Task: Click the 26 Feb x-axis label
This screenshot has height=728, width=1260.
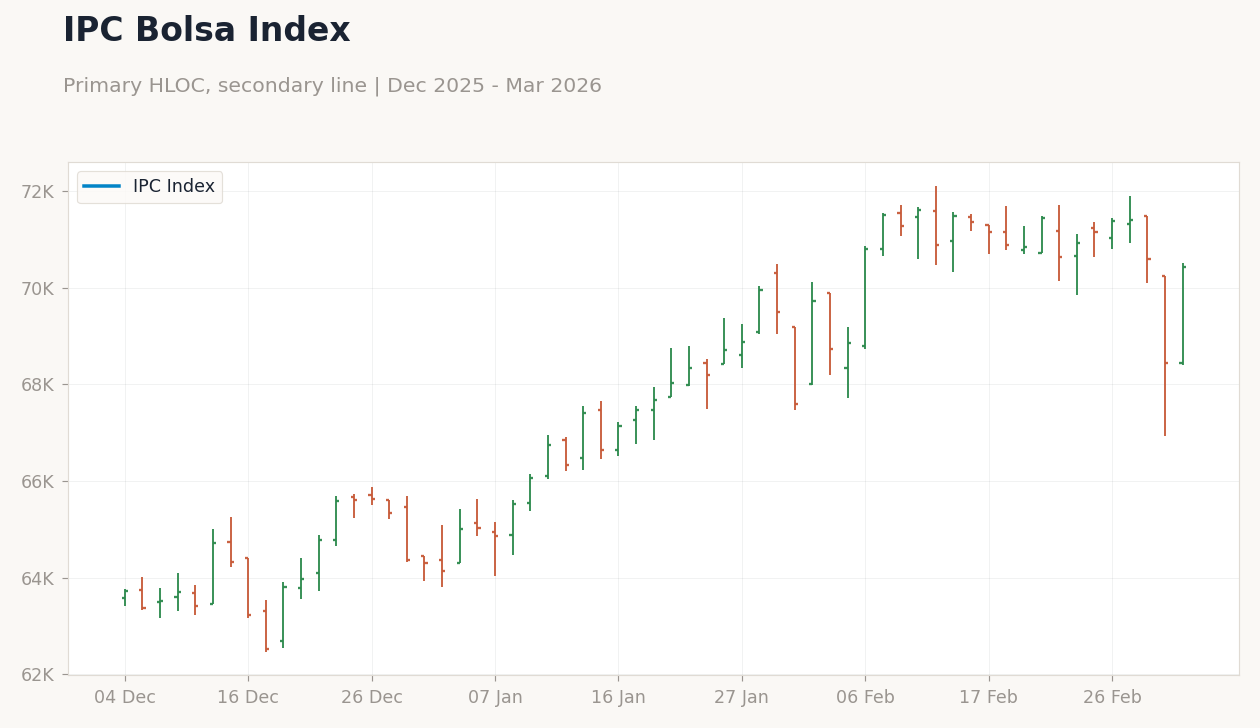Action: [1112, 698]
